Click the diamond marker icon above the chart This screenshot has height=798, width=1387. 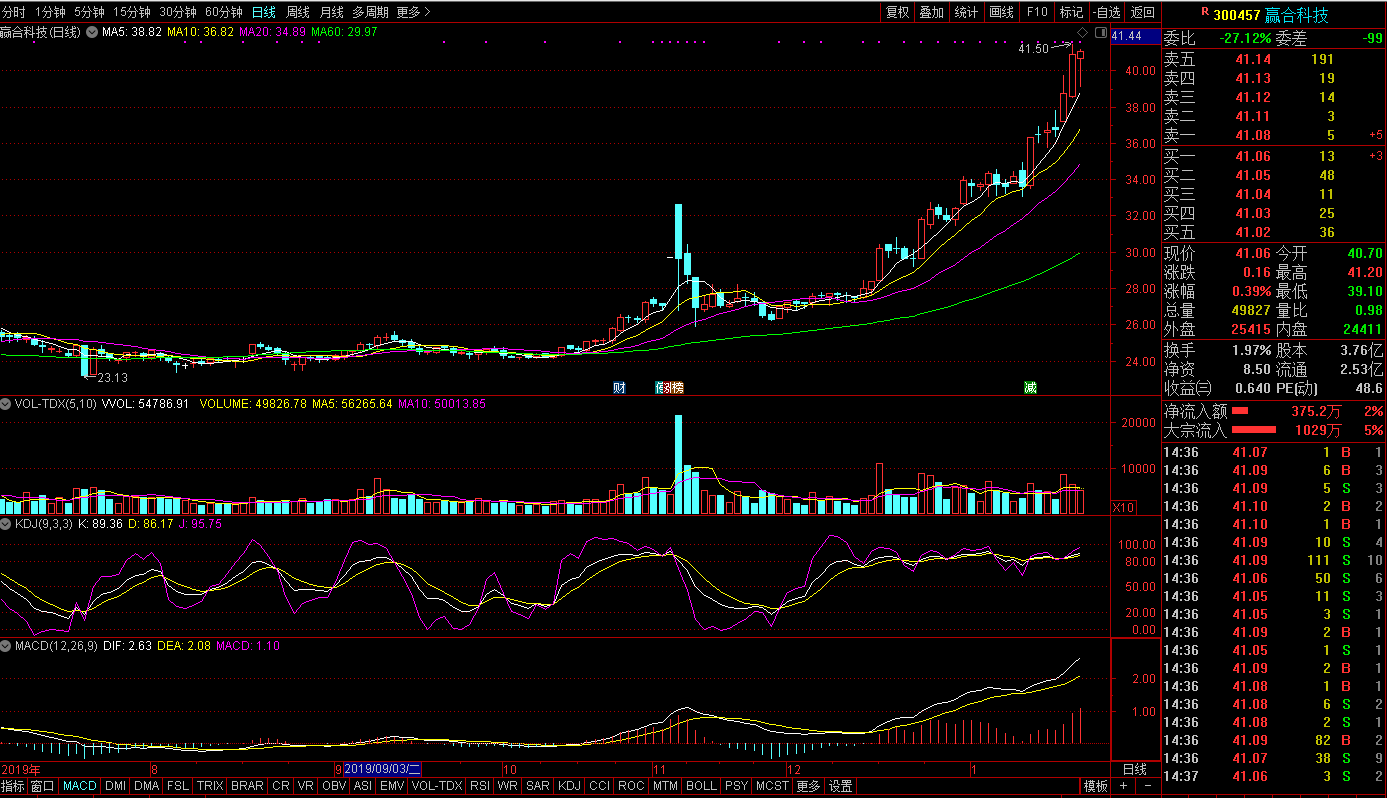(1081, 34)
